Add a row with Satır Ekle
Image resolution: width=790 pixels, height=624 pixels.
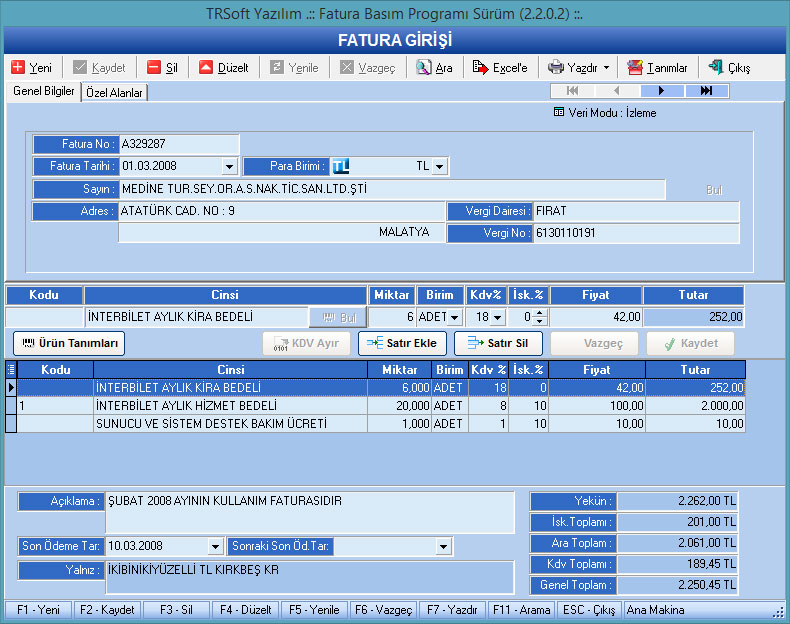click(x=402, y=343)
